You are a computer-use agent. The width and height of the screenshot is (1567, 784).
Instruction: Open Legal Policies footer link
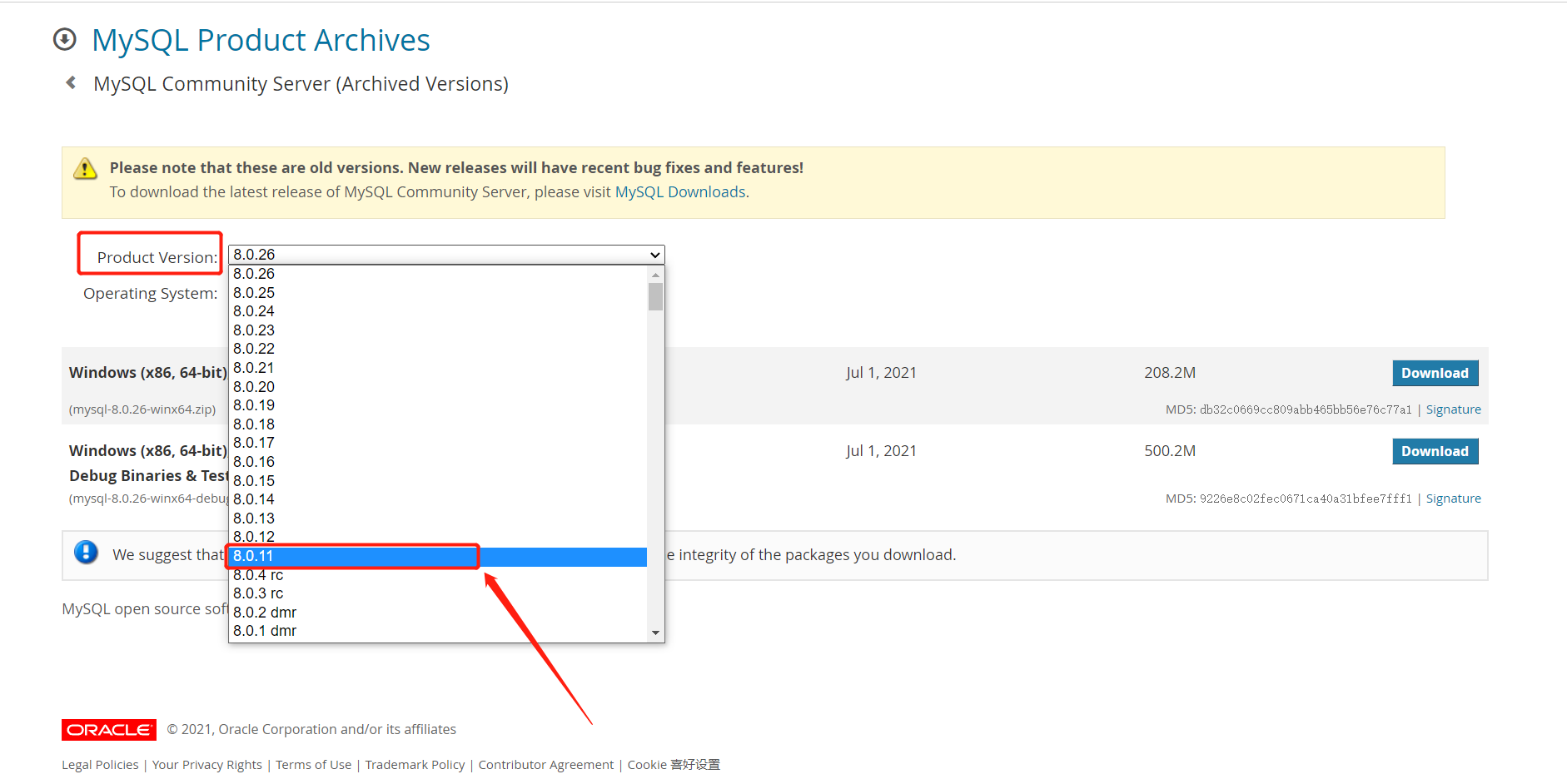[100, 765]
